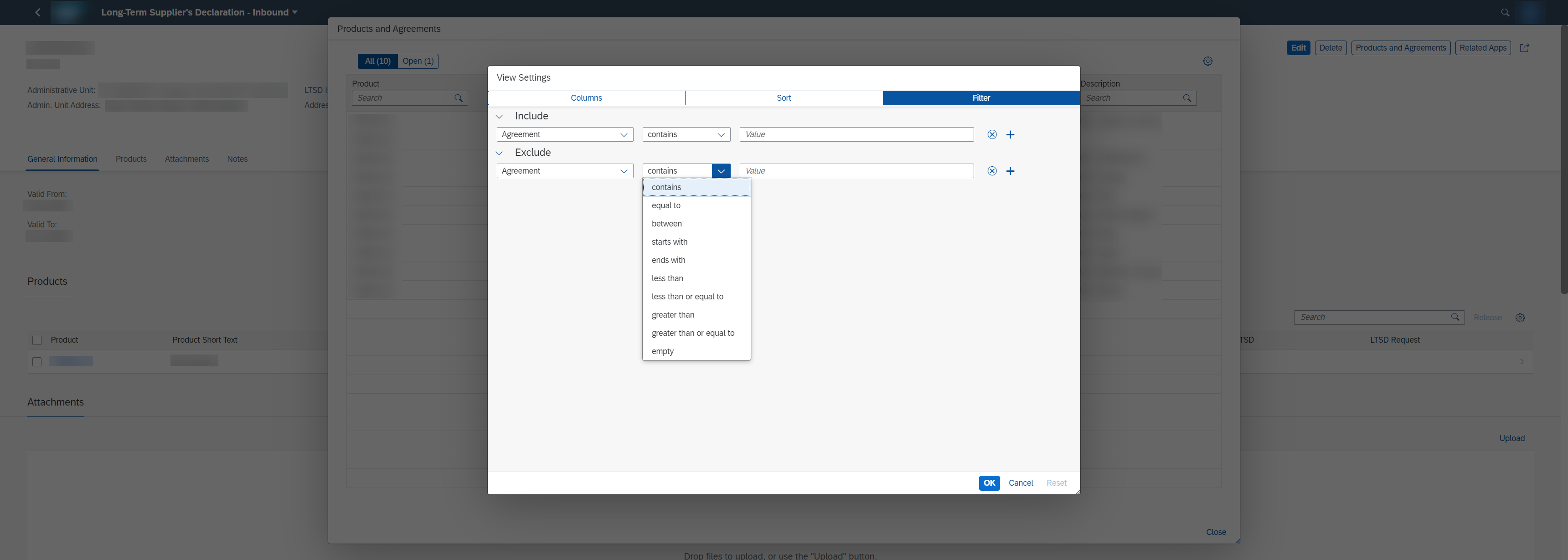The image size is (1568, 560).
Task: Click the Edit button
Action: tap(1298, 48)
